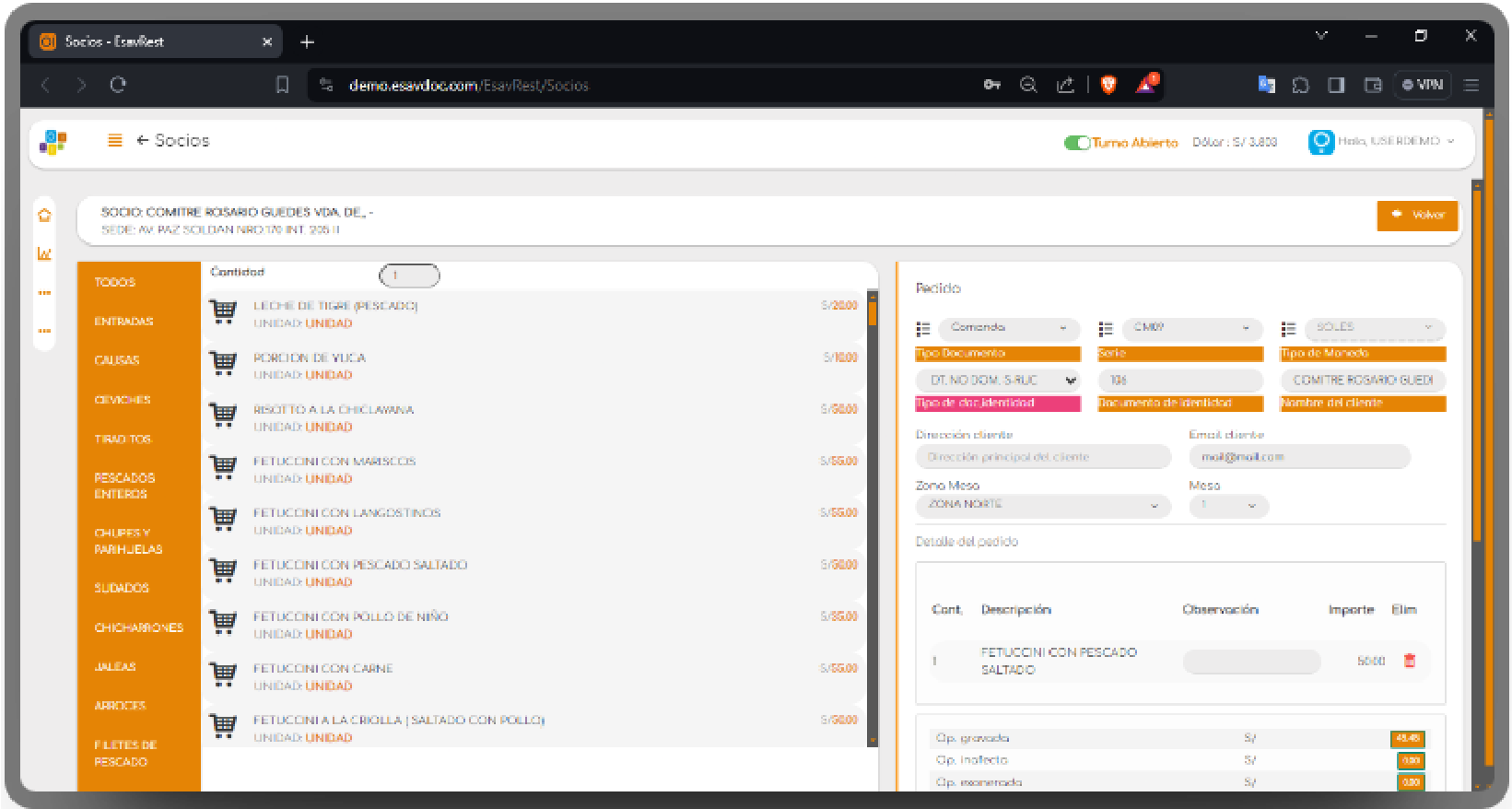Open the ZONA NORTE zone dropdown
The image size is (1512, 809).
click(x=1043, y=505)
